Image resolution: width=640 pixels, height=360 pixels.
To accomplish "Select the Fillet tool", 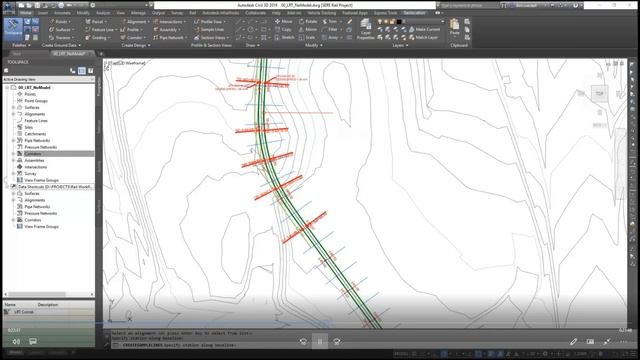I will pos(330,29).
